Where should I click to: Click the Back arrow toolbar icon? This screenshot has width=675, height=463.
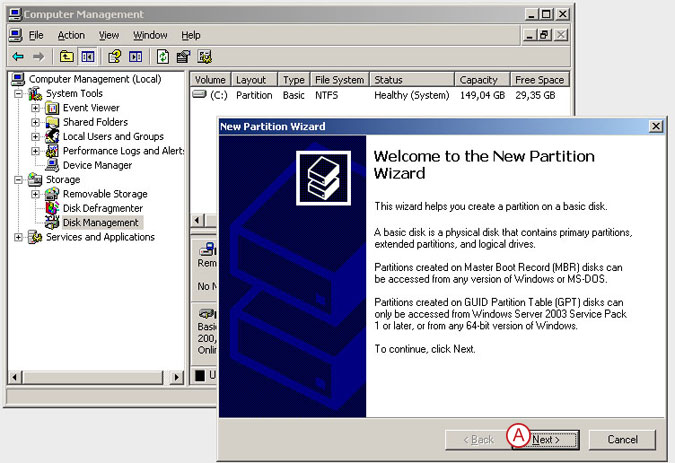[x=18, y=56]
